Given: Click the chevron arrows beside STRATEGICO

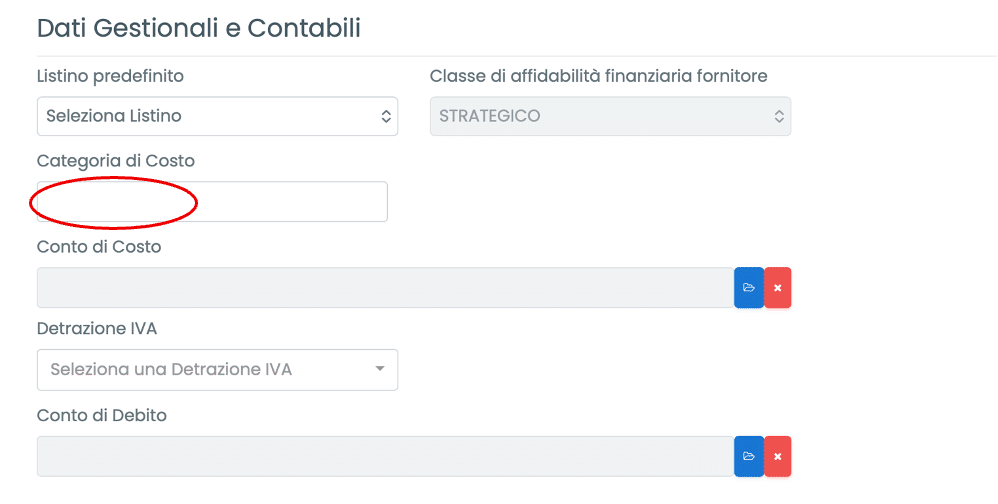Looking at the screenshot, I should tap(779, 116).
